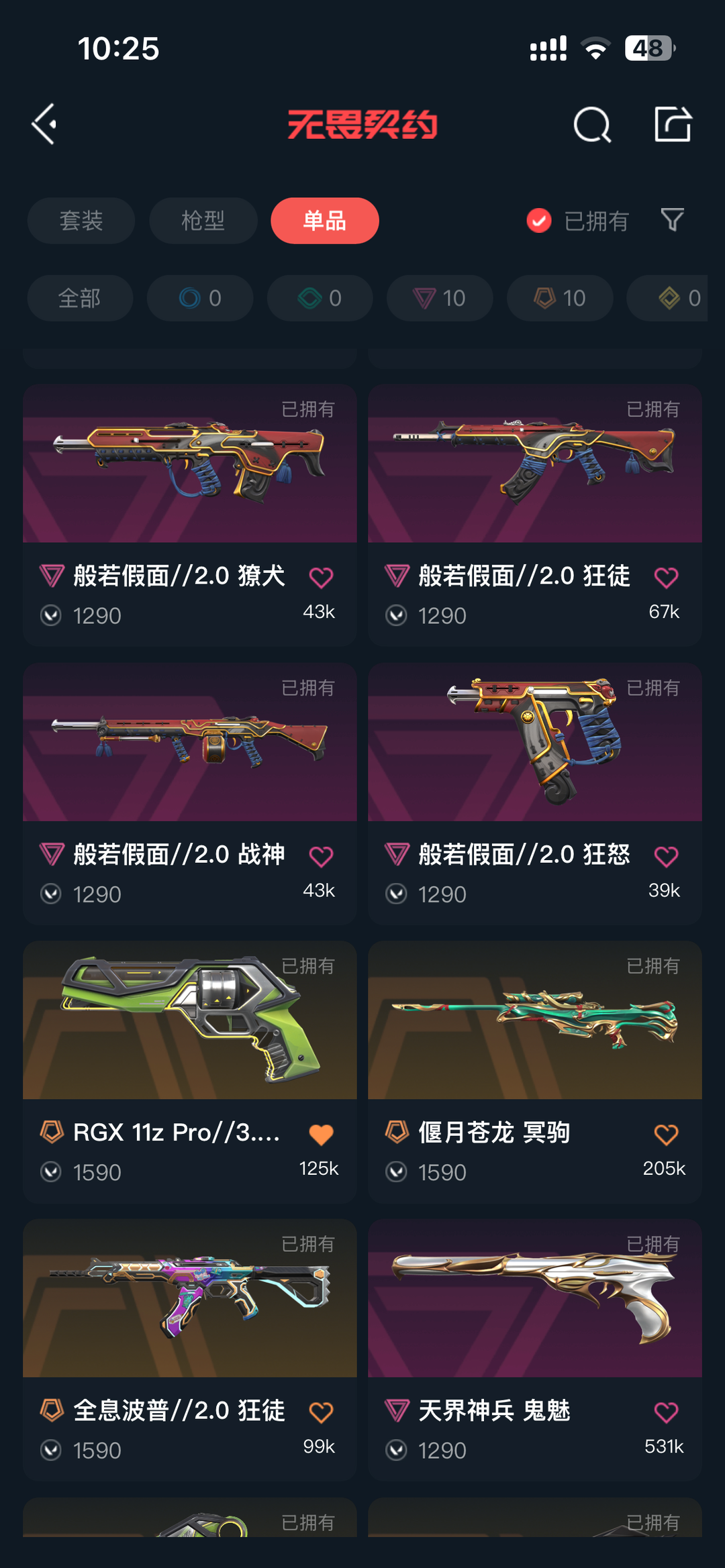
Task: Open search with the magnifier icon
Action: tap(592, 124)
